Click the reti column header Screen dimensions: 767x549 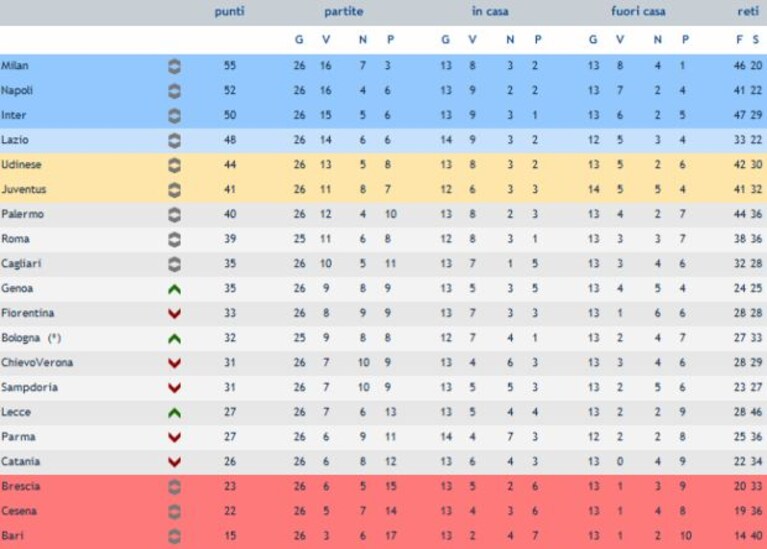(748, 12)
